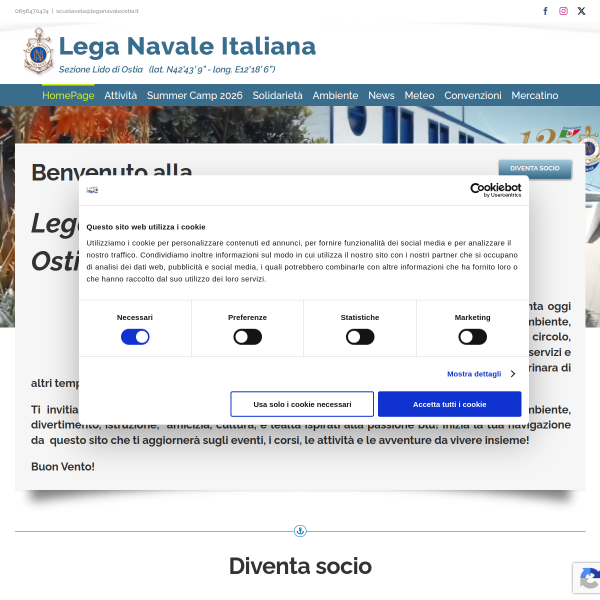Viewport: 600px width, 600px height.
Task: Click the Diventa socio heading
Action: (300, 566)
